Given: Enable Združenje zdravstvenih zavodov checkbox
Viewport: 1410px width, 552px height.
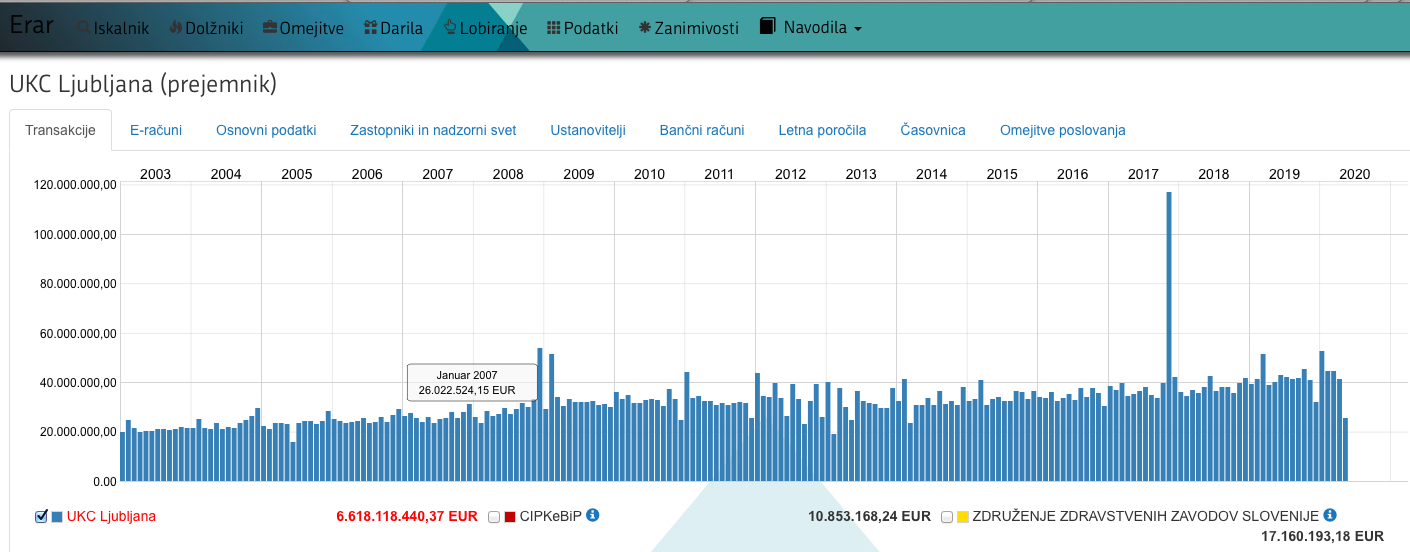Looking at the screenshot, I should (947, 517).
